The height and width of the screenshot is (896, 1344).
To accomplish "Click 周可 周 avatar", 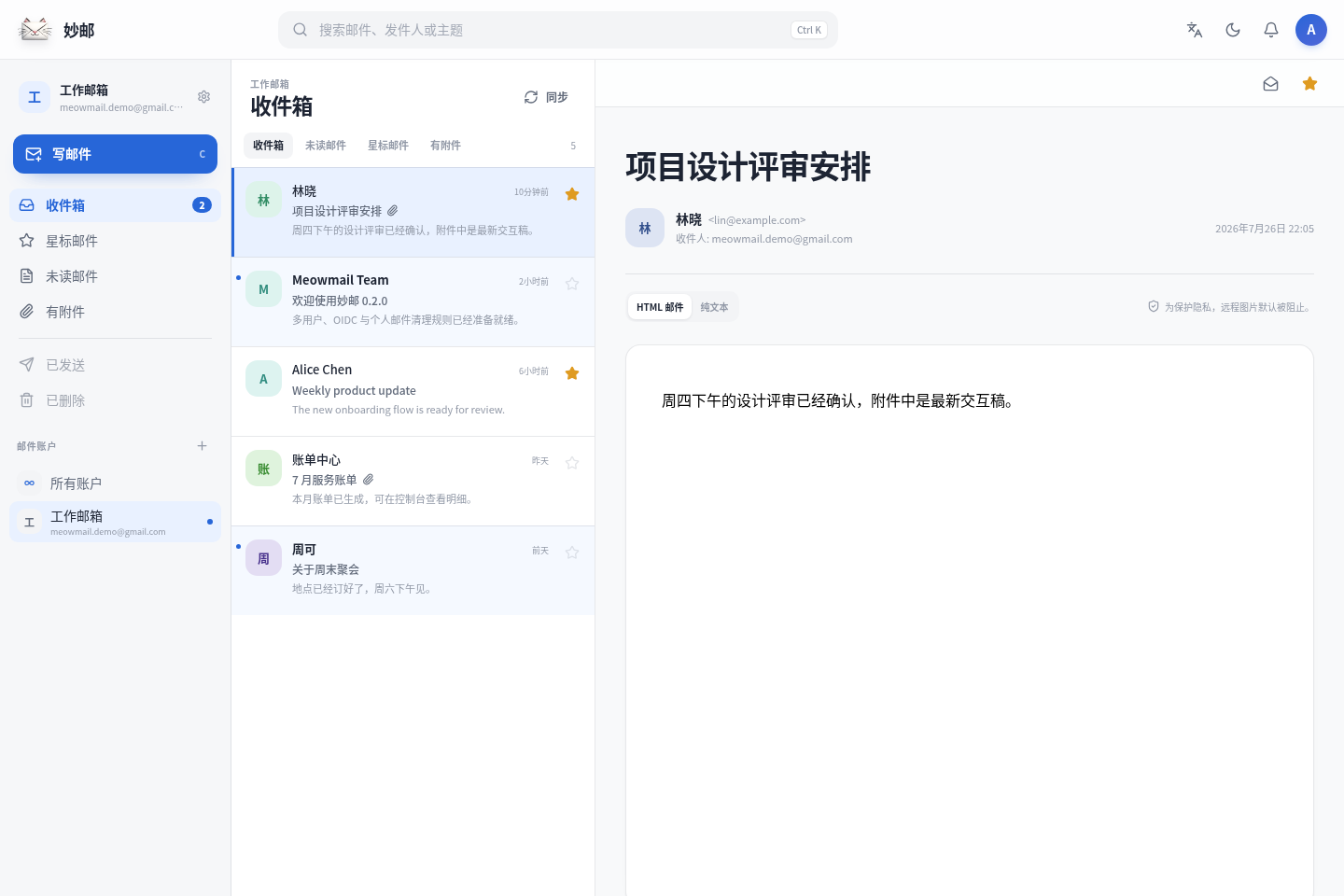I will tap(263, 558).
